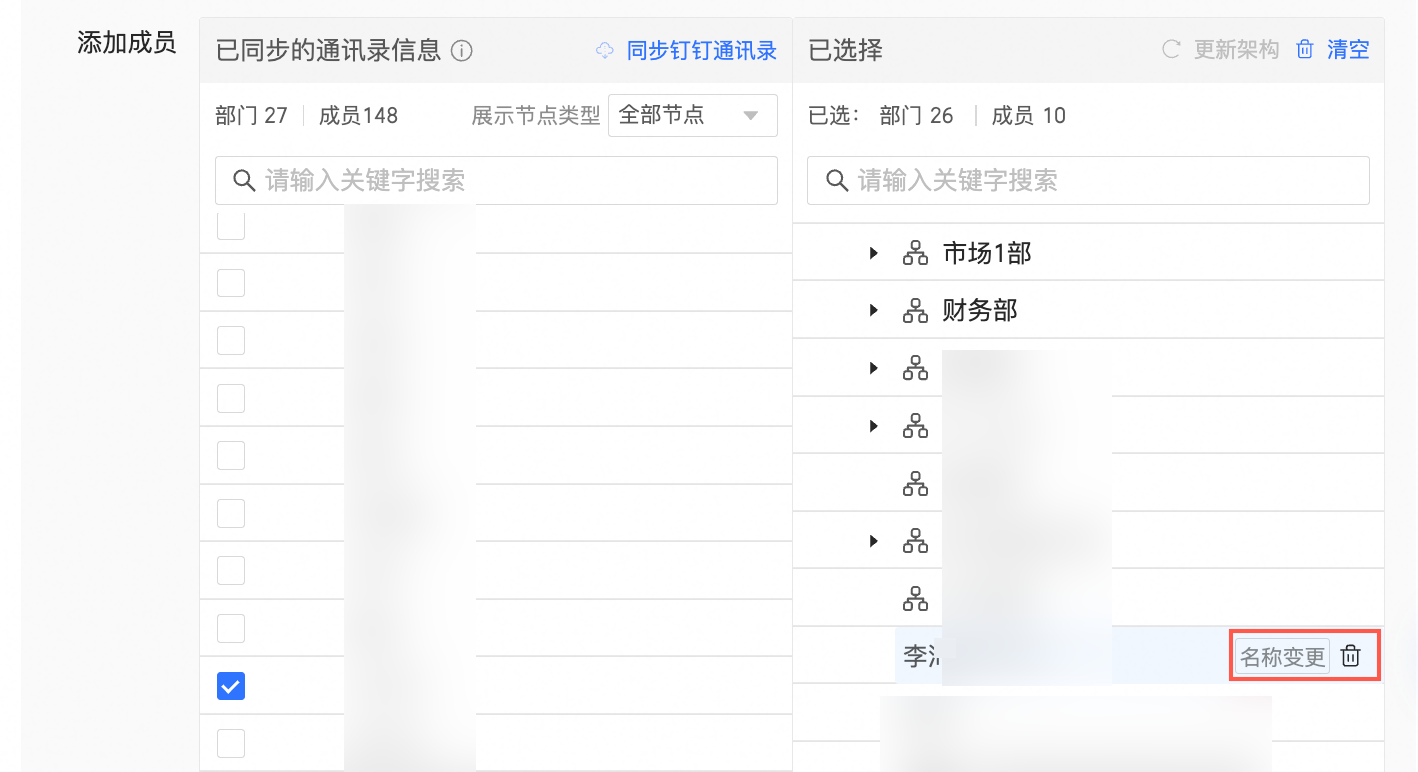
Task: Delete the 李 member with the trash icon
Action: point(1351,656)
